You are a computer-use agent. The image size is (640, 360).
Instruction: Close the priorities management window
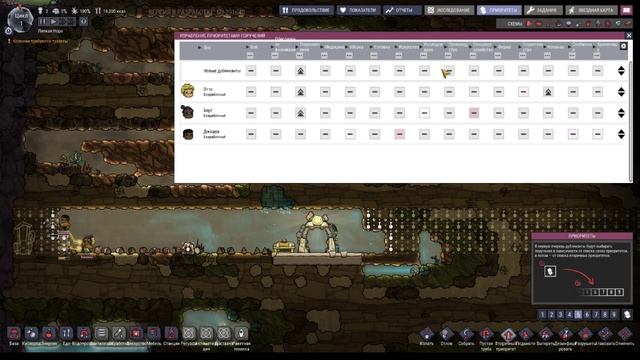click(x=629, y=36)
